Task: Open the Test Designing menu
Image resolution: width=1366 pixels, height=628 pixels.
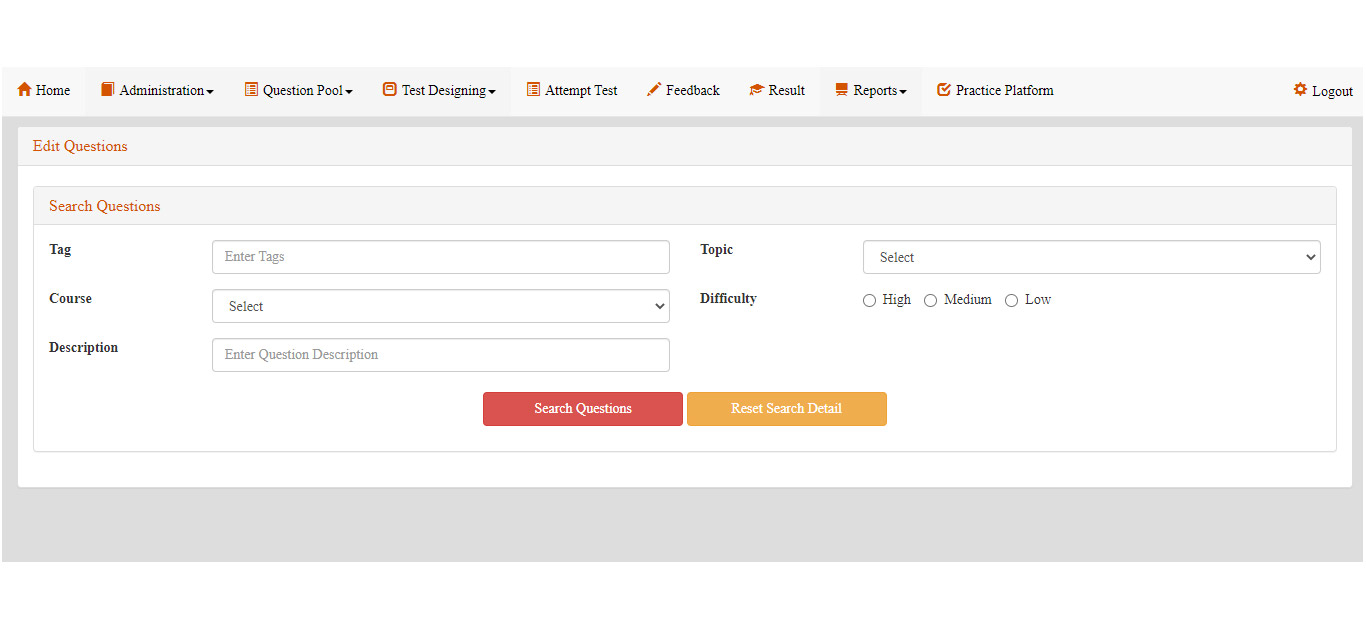Action: coord(447,90)
